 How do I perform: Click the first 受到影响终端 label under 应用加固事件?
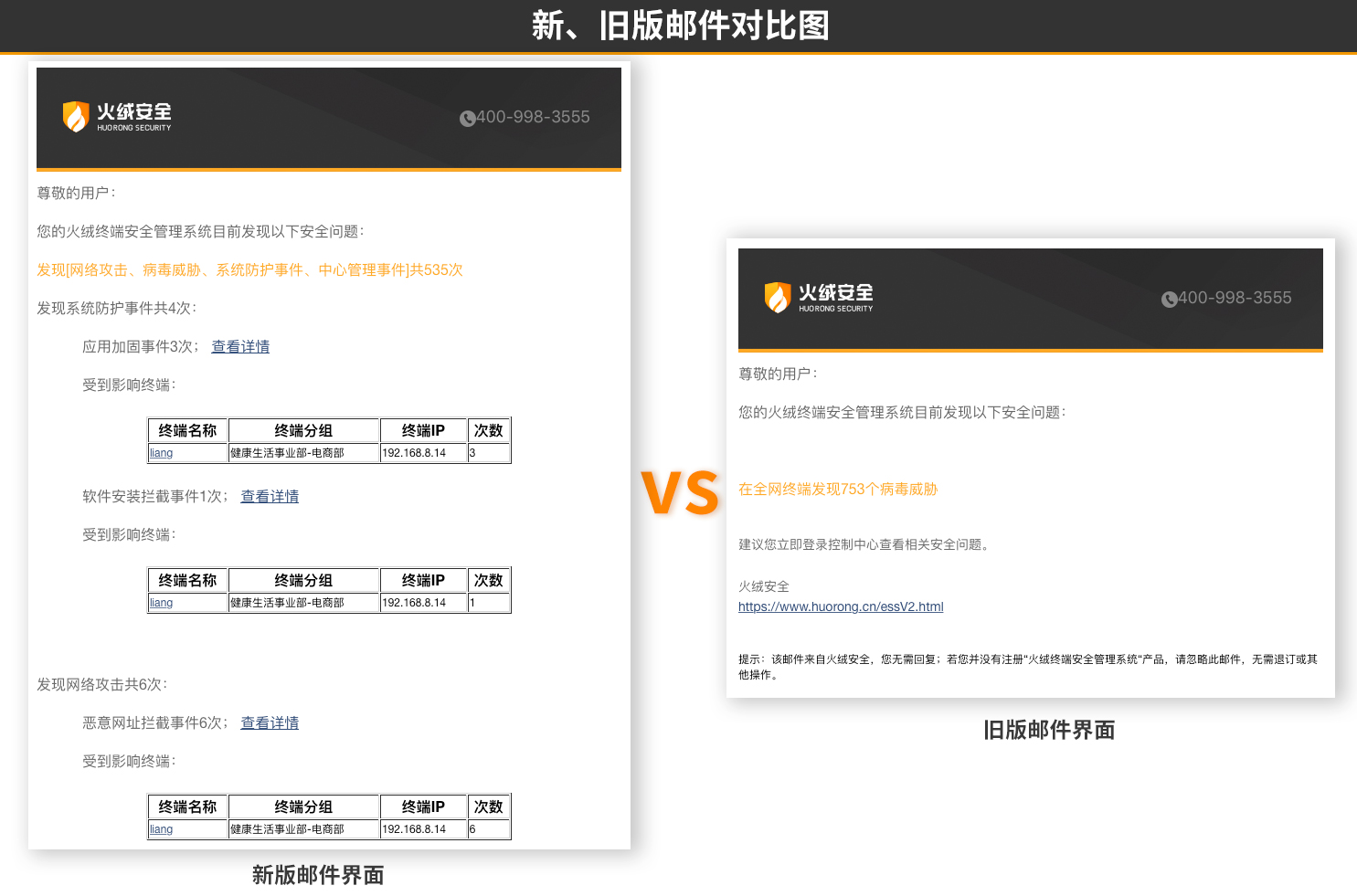coord(129,385)
